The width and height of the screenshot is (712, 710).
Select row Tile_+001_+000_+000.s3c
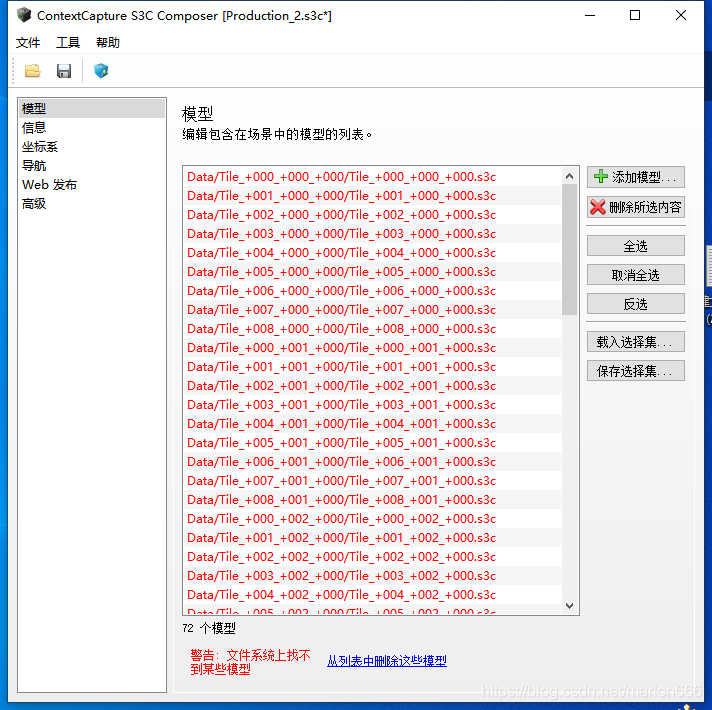tap(372, 196)
